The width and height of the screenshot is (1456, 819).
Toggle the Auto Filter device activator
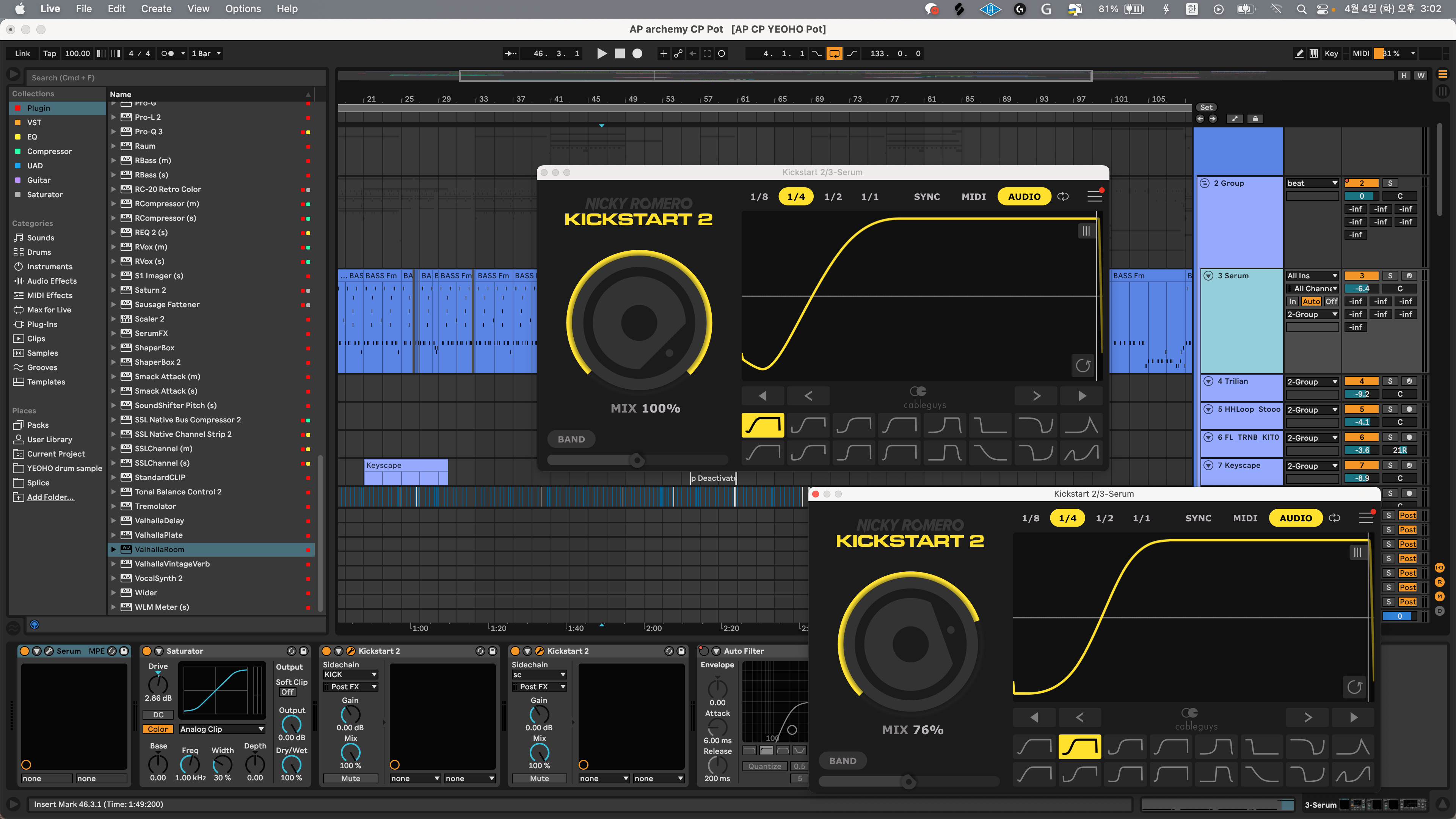pyautogui.click(x=704, y=651)
